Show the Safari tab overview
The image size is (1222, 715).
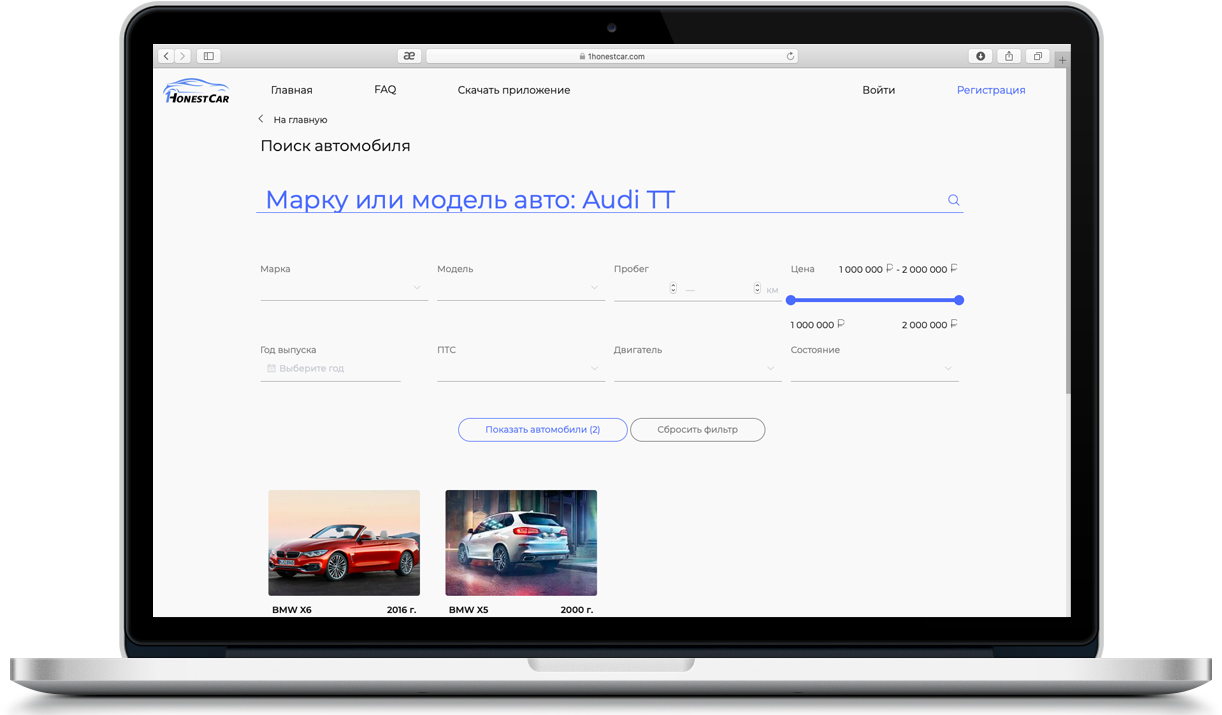[x=1038, y=56]
